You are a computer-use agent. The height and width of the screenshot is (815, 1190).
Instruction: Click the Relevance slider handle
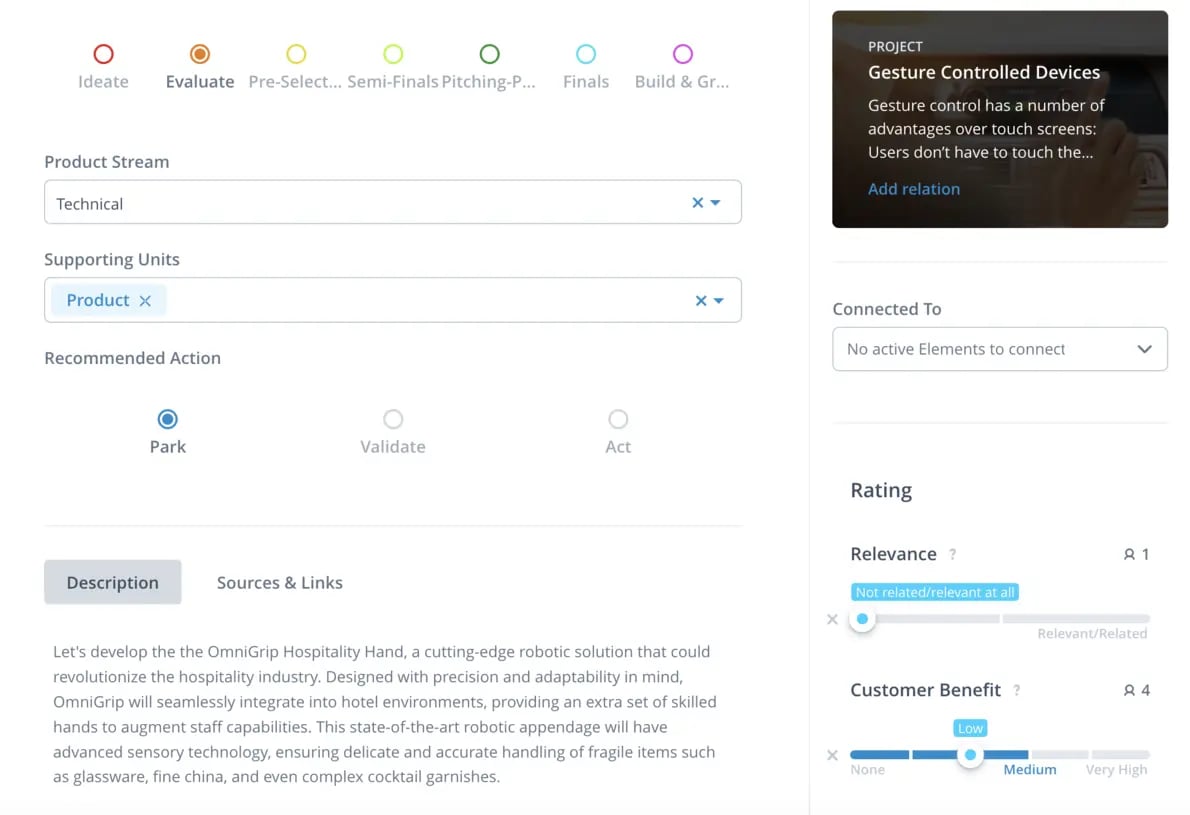point(862,619)
